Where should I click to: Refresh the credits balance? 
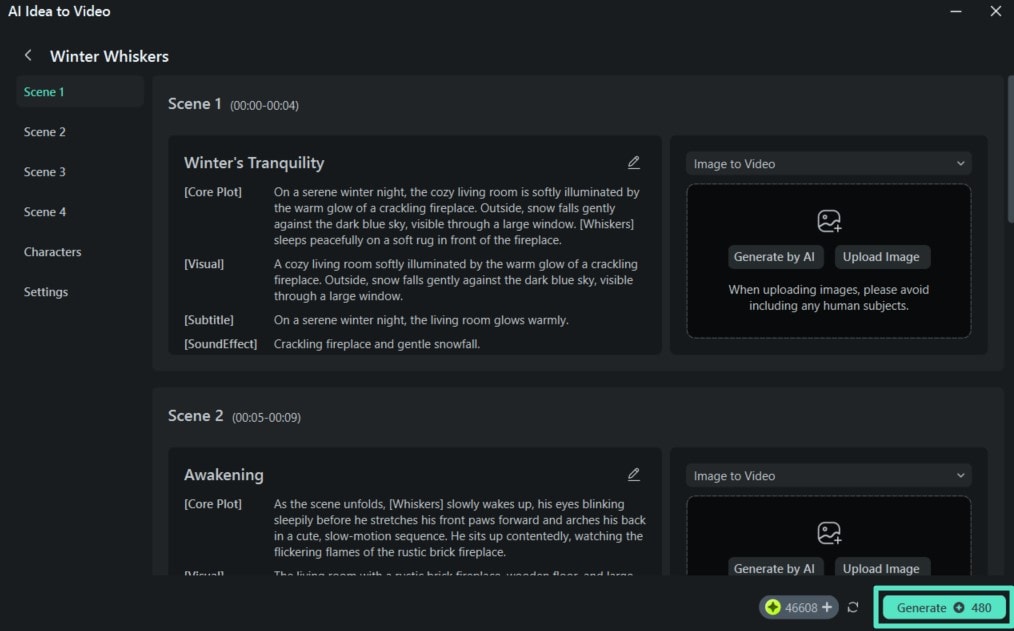click(x=853, y=607)
